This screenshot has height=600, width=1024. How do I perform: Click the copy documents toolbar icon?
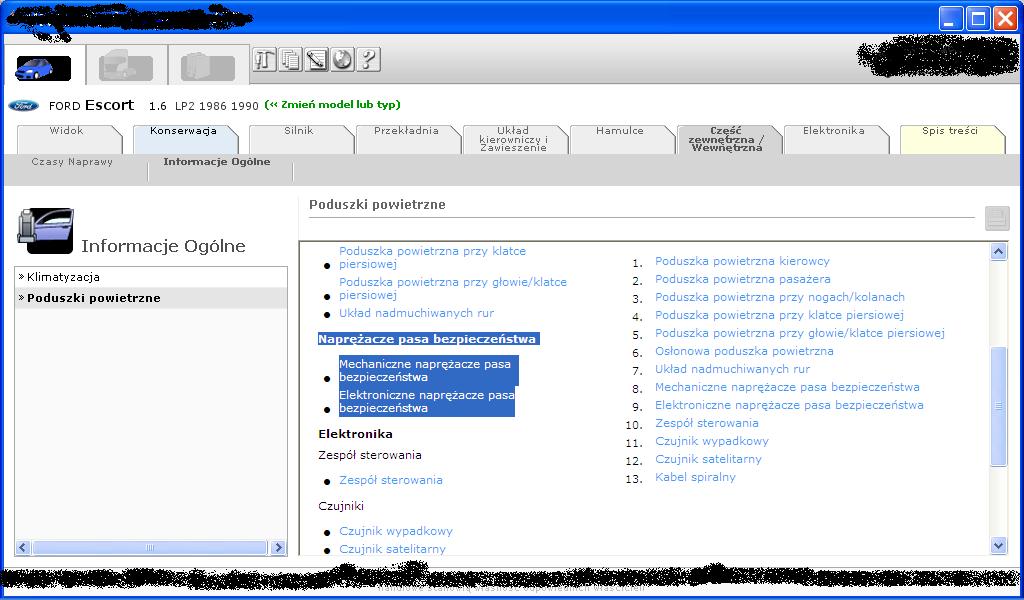pos(290,59)
